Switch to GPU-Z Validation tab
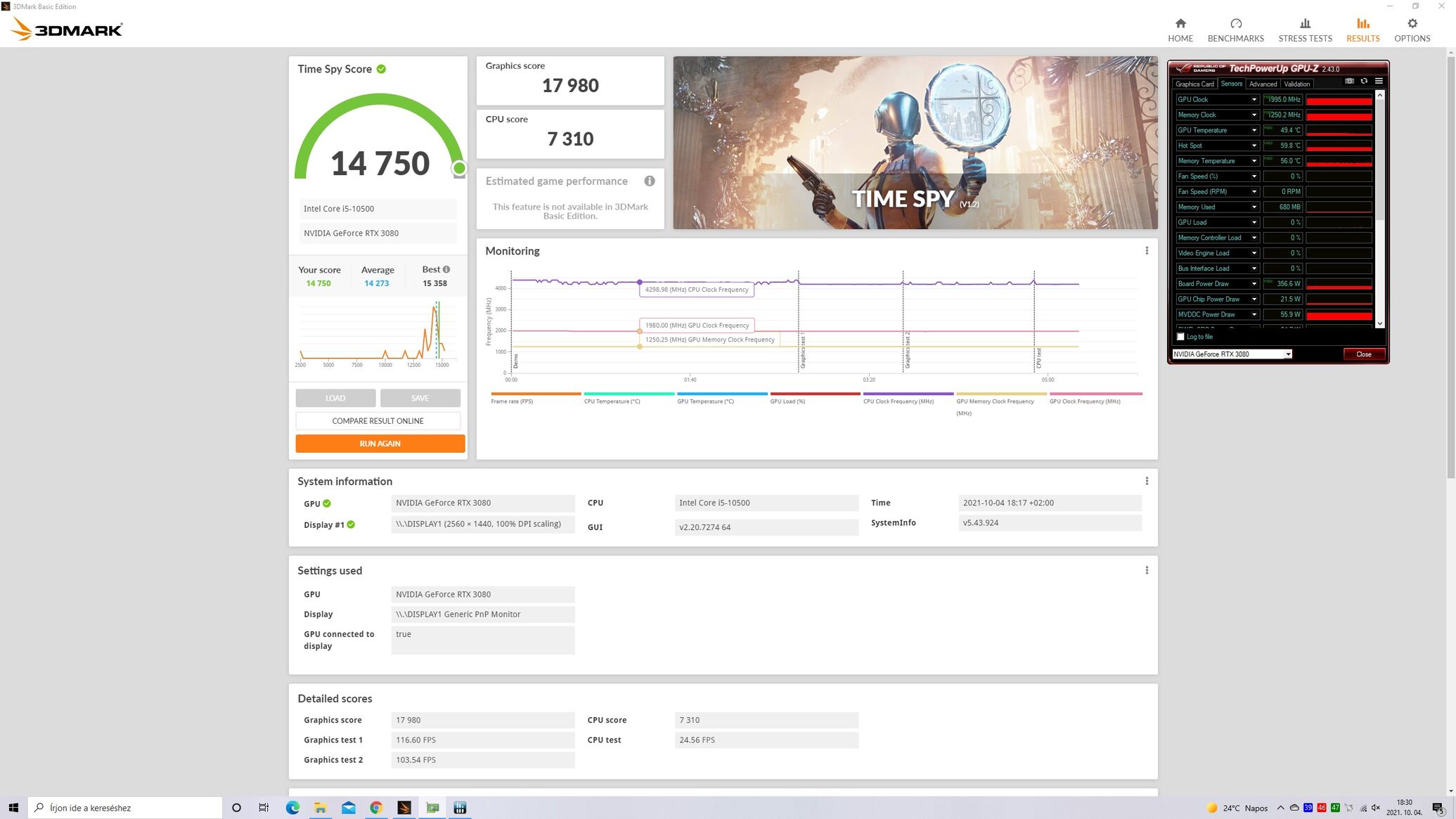This screenshot has height=819, width=1456. pyautogui.click(x=1297, y=84)
